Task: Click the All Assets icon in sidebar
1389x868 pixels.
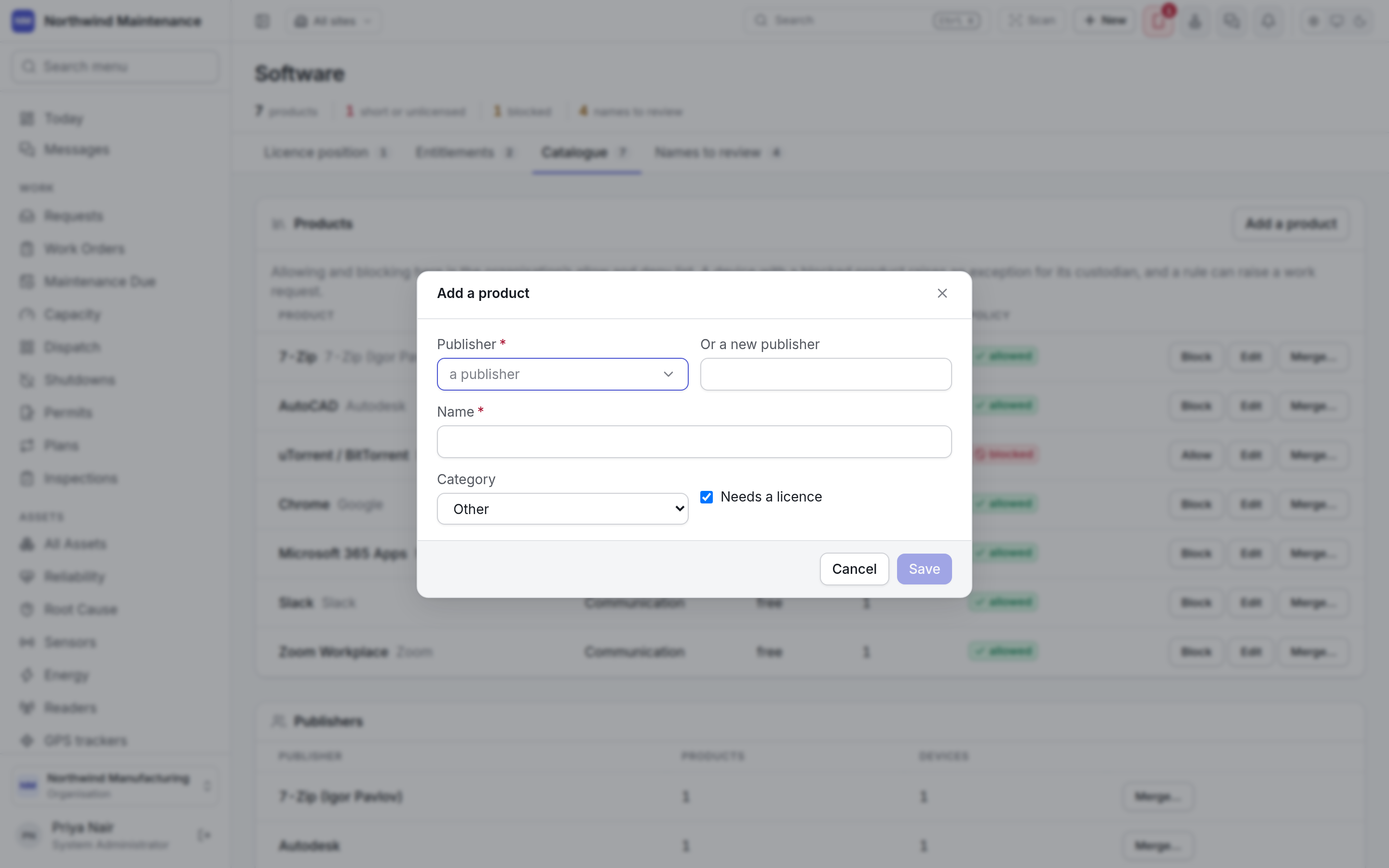Action: pos(27,544)
